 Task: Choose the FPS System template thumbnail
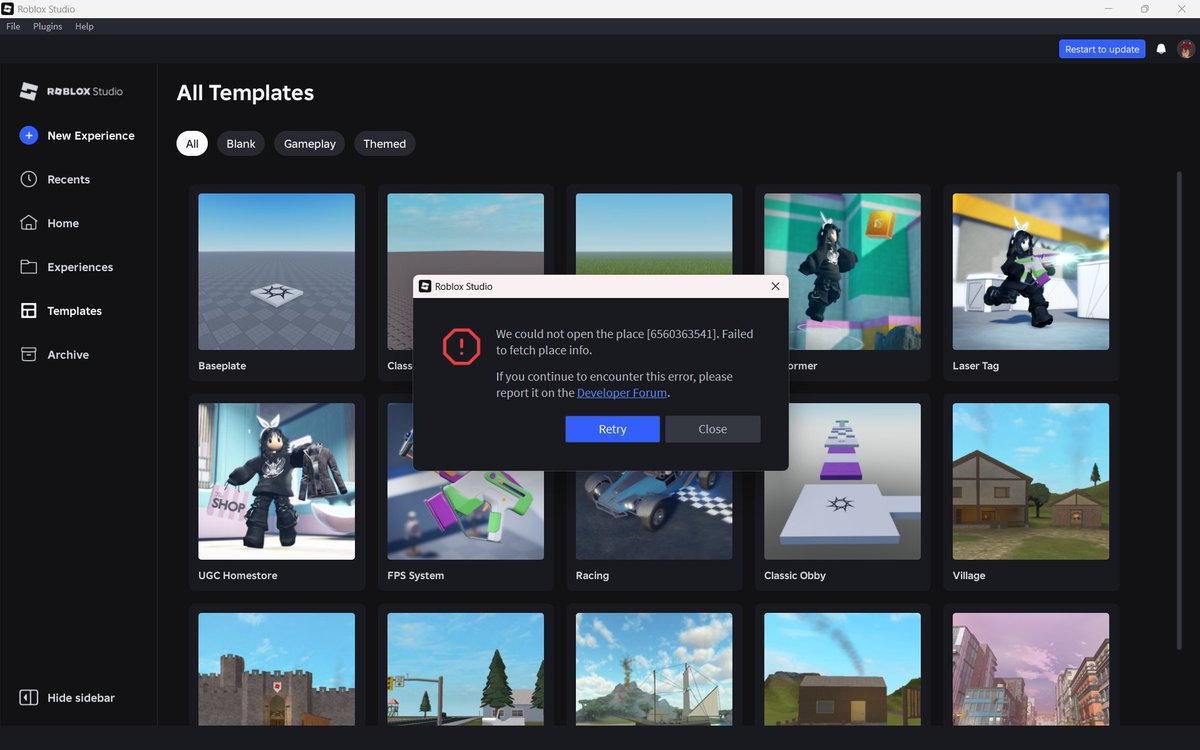(x=466, y=515)
